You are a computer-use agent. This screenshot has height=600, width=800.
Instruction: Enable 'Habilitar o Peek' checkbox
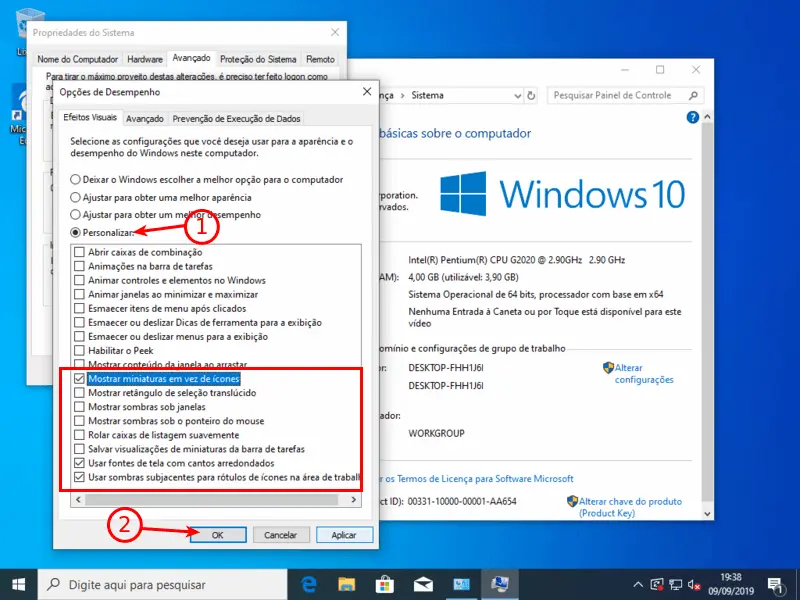coord(79,351)
